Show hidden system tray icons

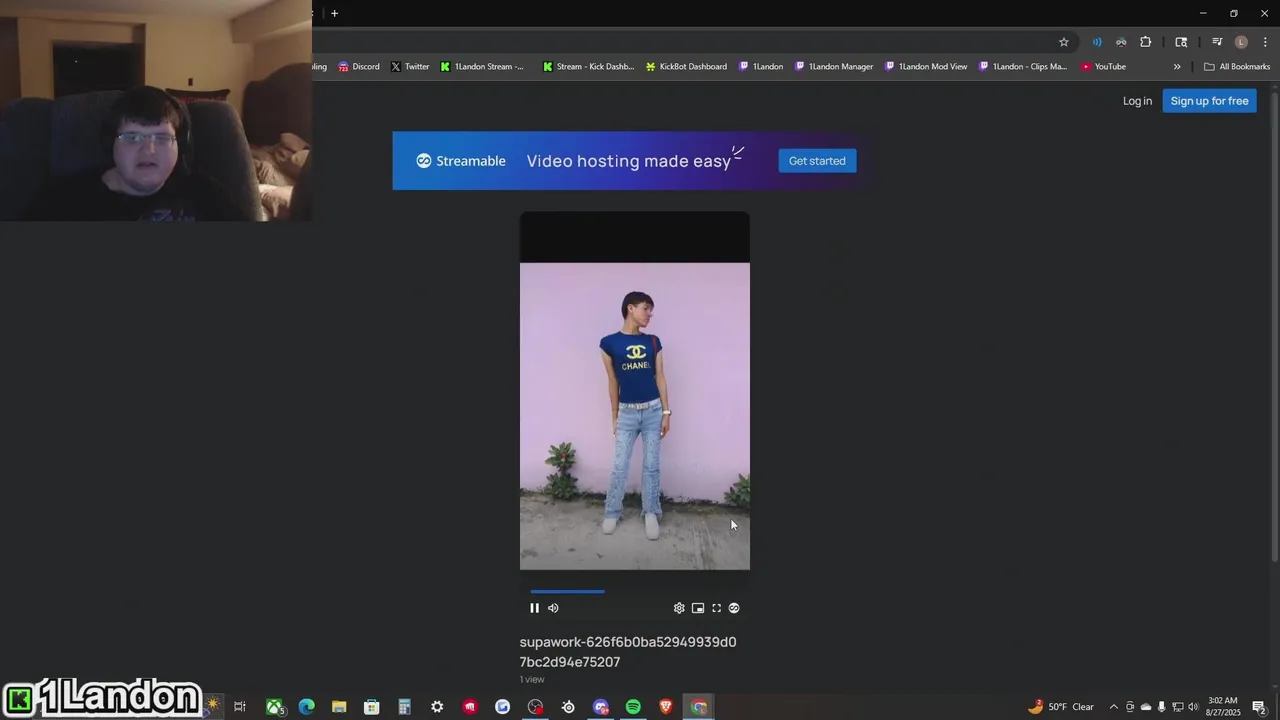pos(1114,707)
